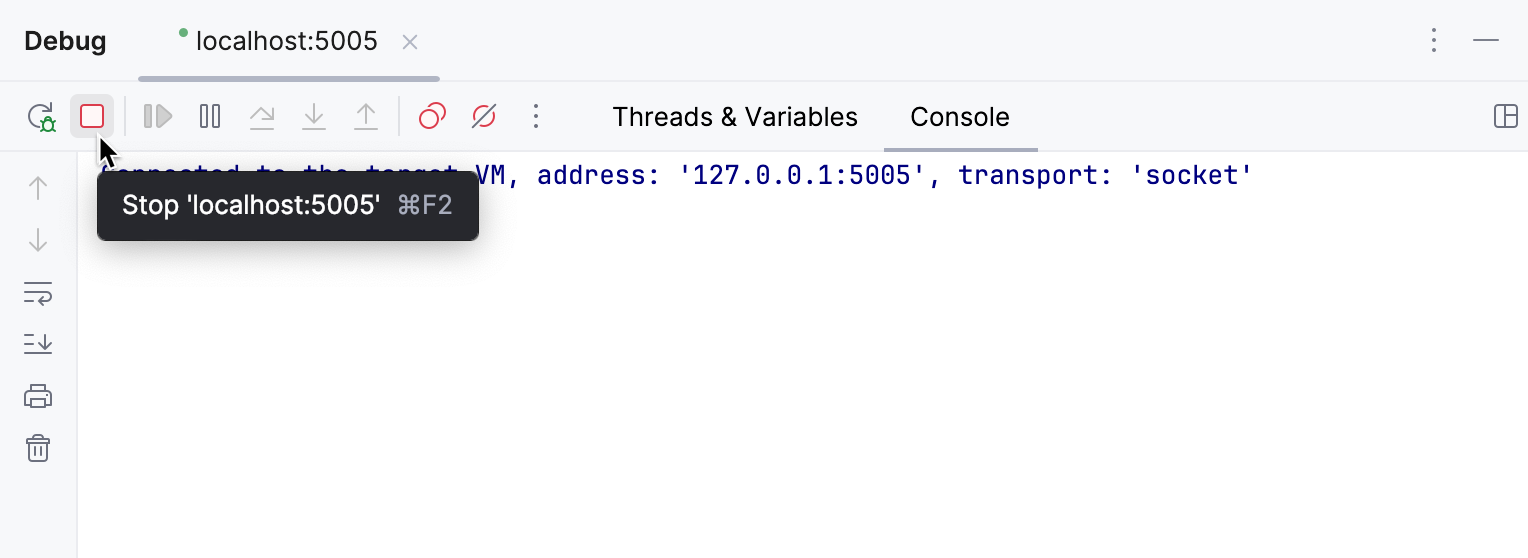Toggle scroll to end of console

click(38, 344)
